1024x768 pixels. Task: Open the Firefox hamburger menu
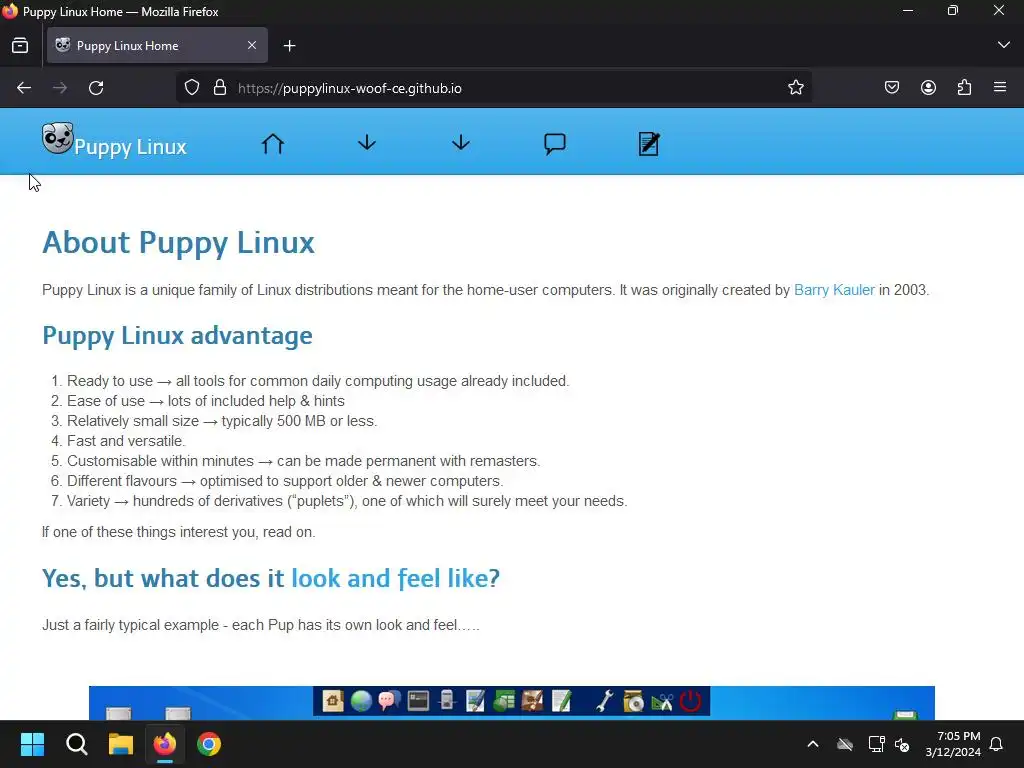tap(1000, 87)
